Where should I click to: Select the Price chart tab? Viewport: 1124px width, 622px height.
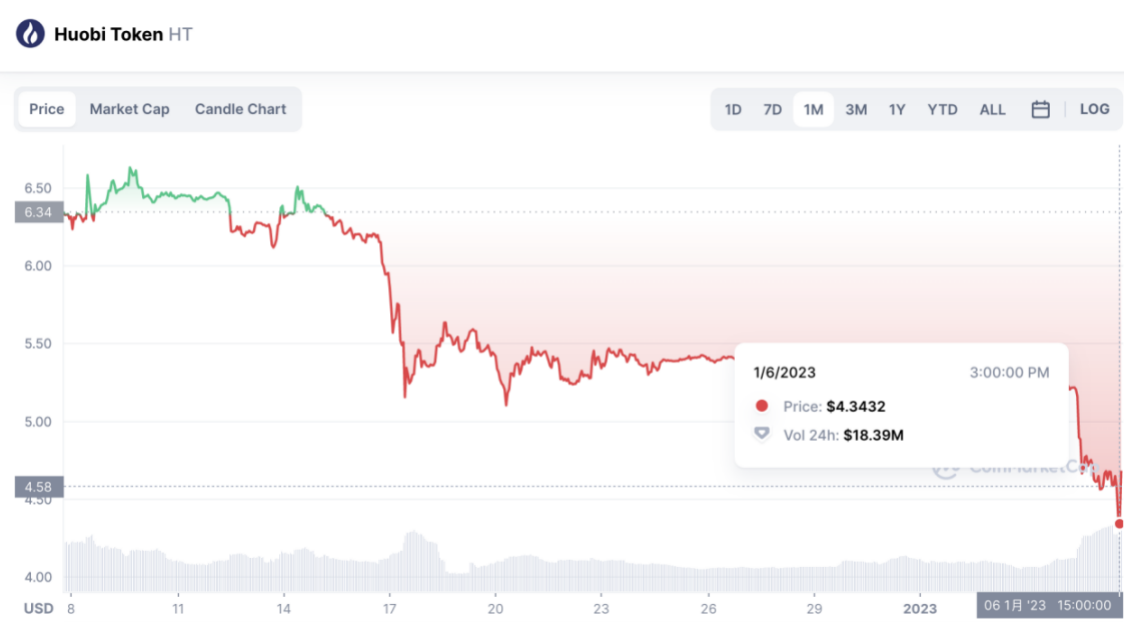(x=47, y=109)
